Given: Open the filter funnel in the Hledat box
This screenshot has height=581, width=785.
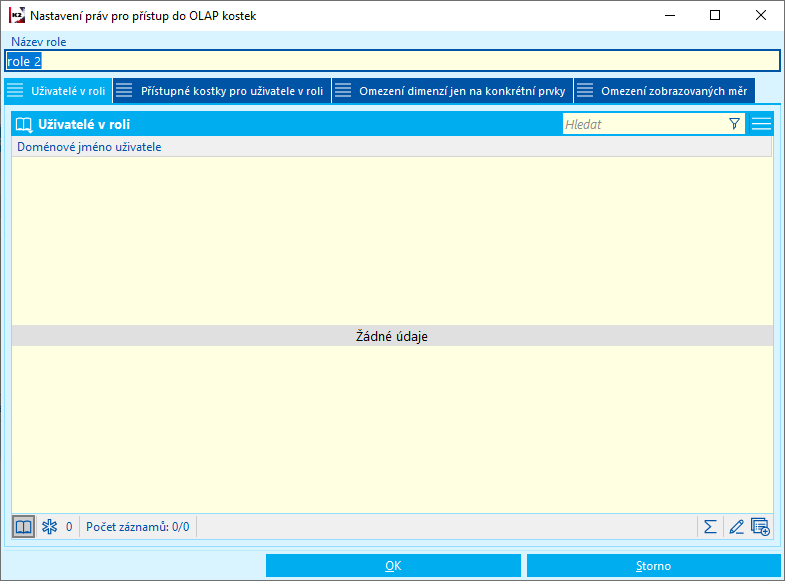Looking at the screenshot, I should (734, 124).
